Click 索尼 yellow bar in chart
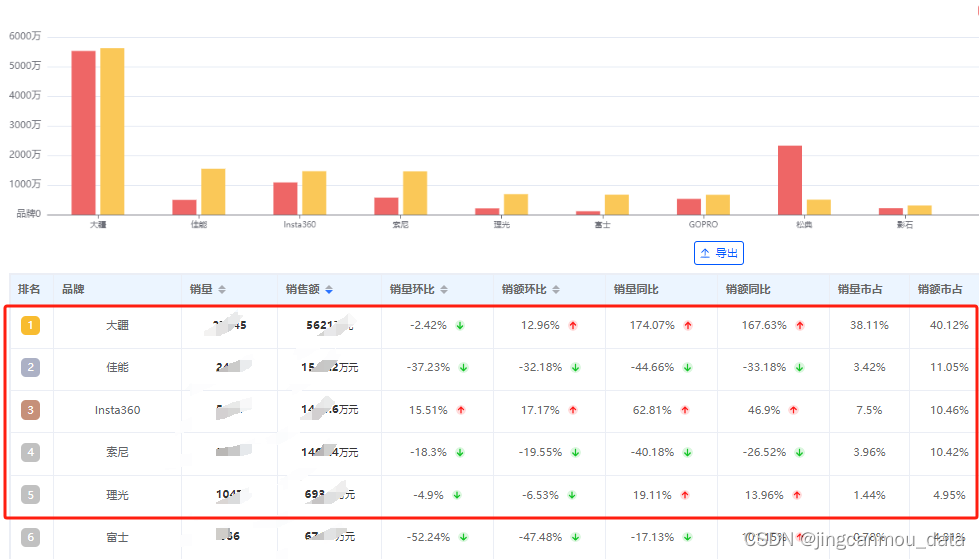 [415, 193]
